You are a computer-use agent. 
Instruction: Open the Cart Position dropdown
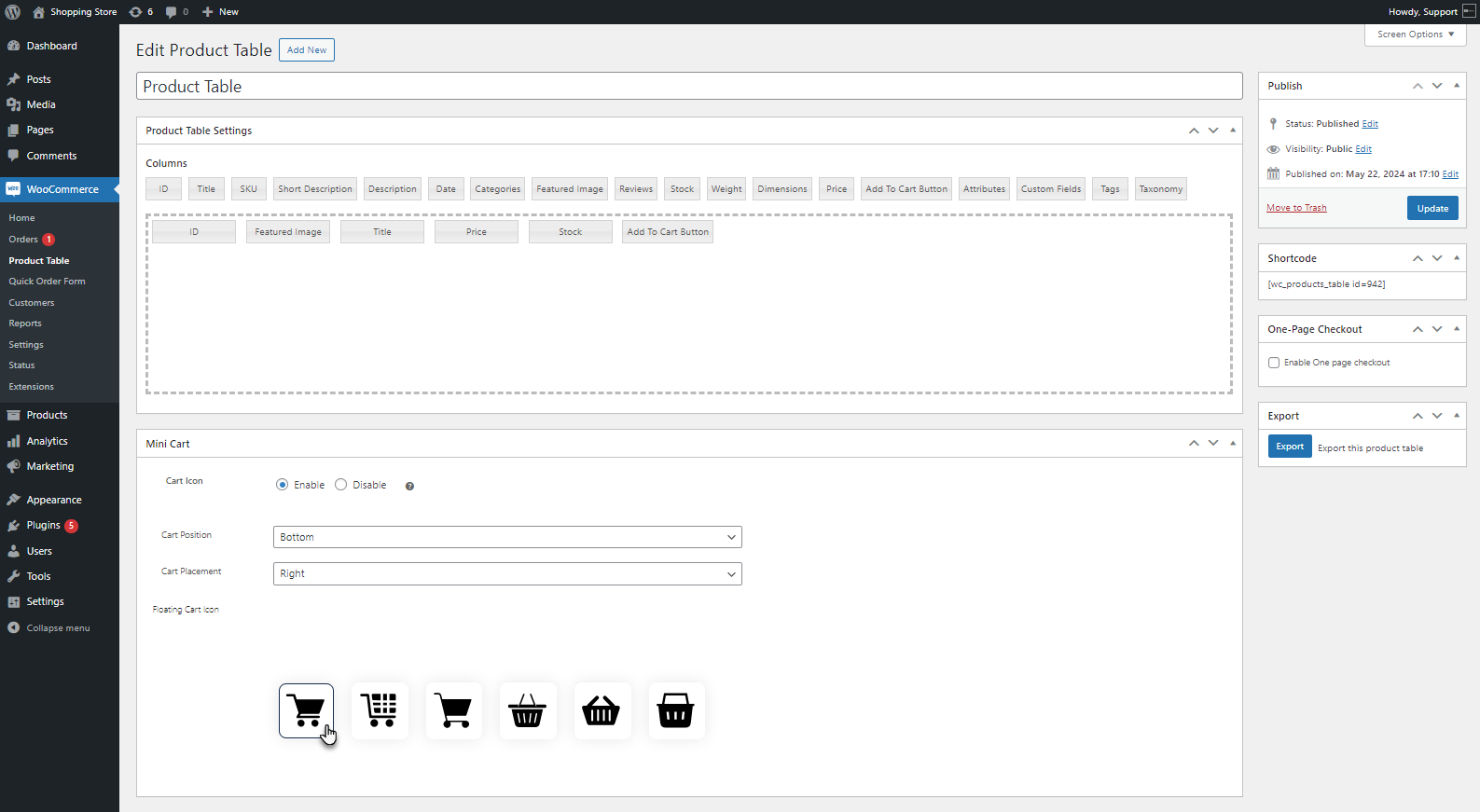pyautogui.click(x=507, y=537)
